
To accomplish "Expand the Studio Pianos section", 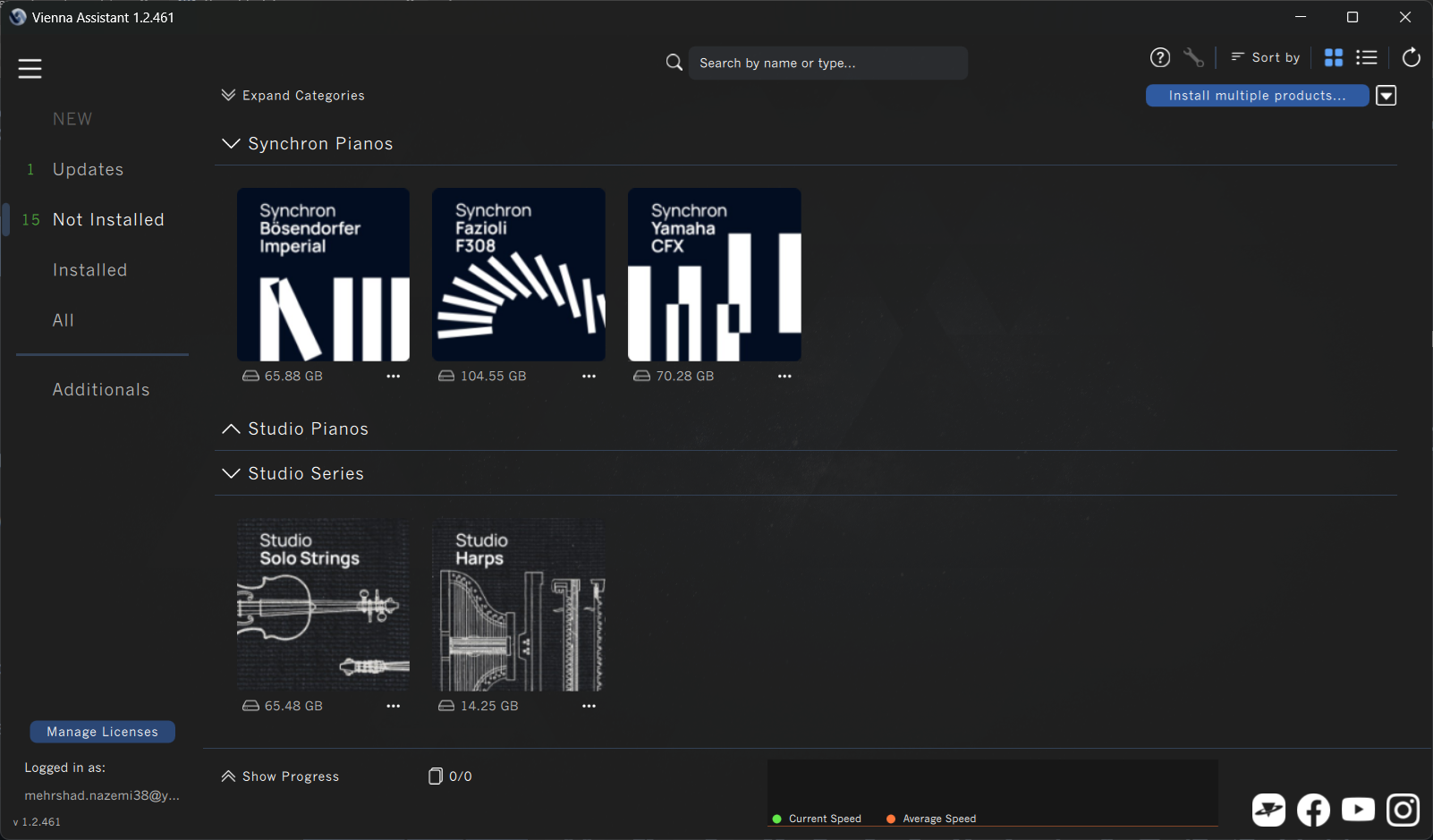I will [x=230, y=428].
